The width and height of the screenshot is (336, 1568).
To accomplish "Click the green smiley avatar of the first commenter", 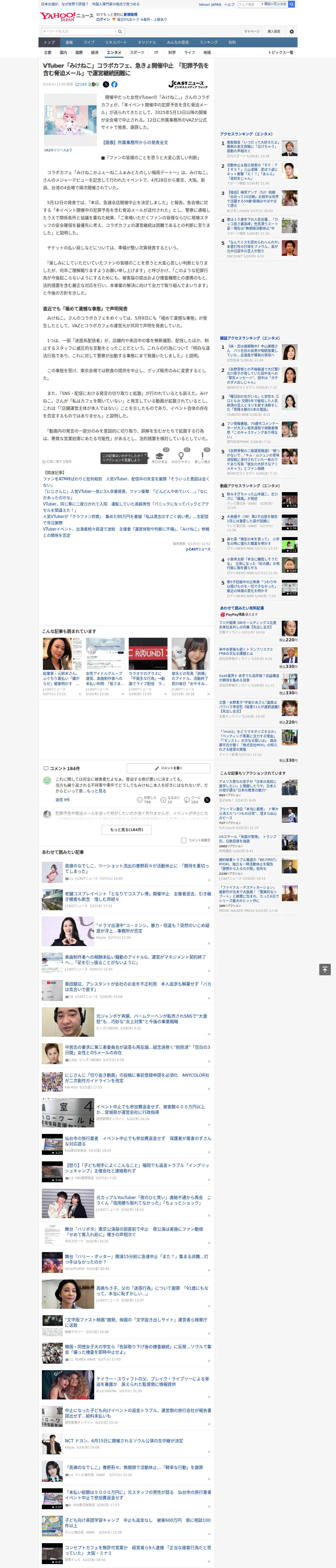I will (47, 780).
